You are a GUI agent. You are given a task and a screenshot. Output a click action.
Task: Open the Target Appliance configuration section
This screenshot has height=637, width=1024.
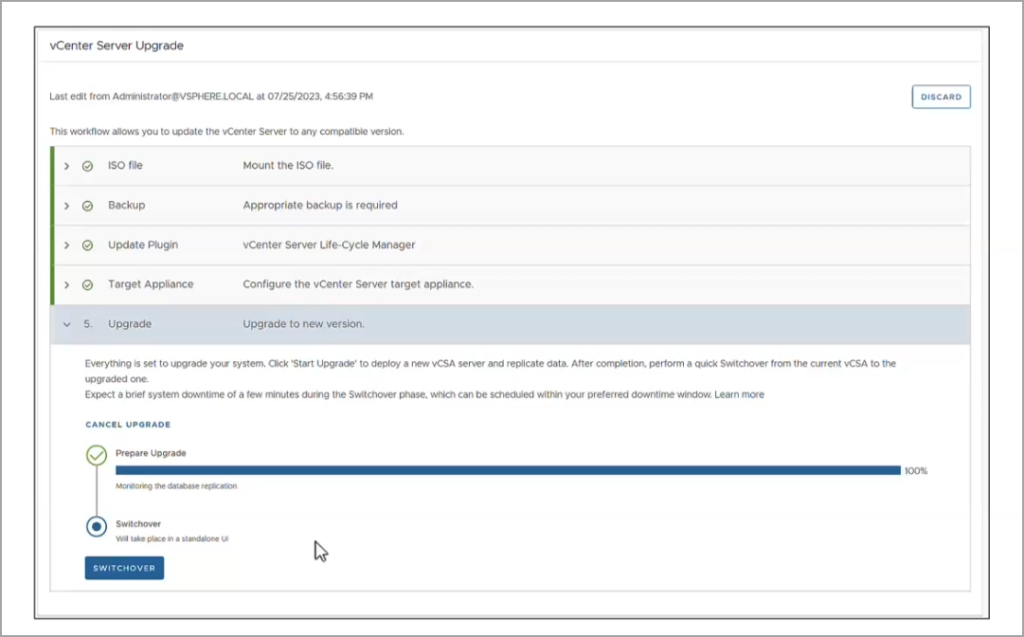[67, 284]
